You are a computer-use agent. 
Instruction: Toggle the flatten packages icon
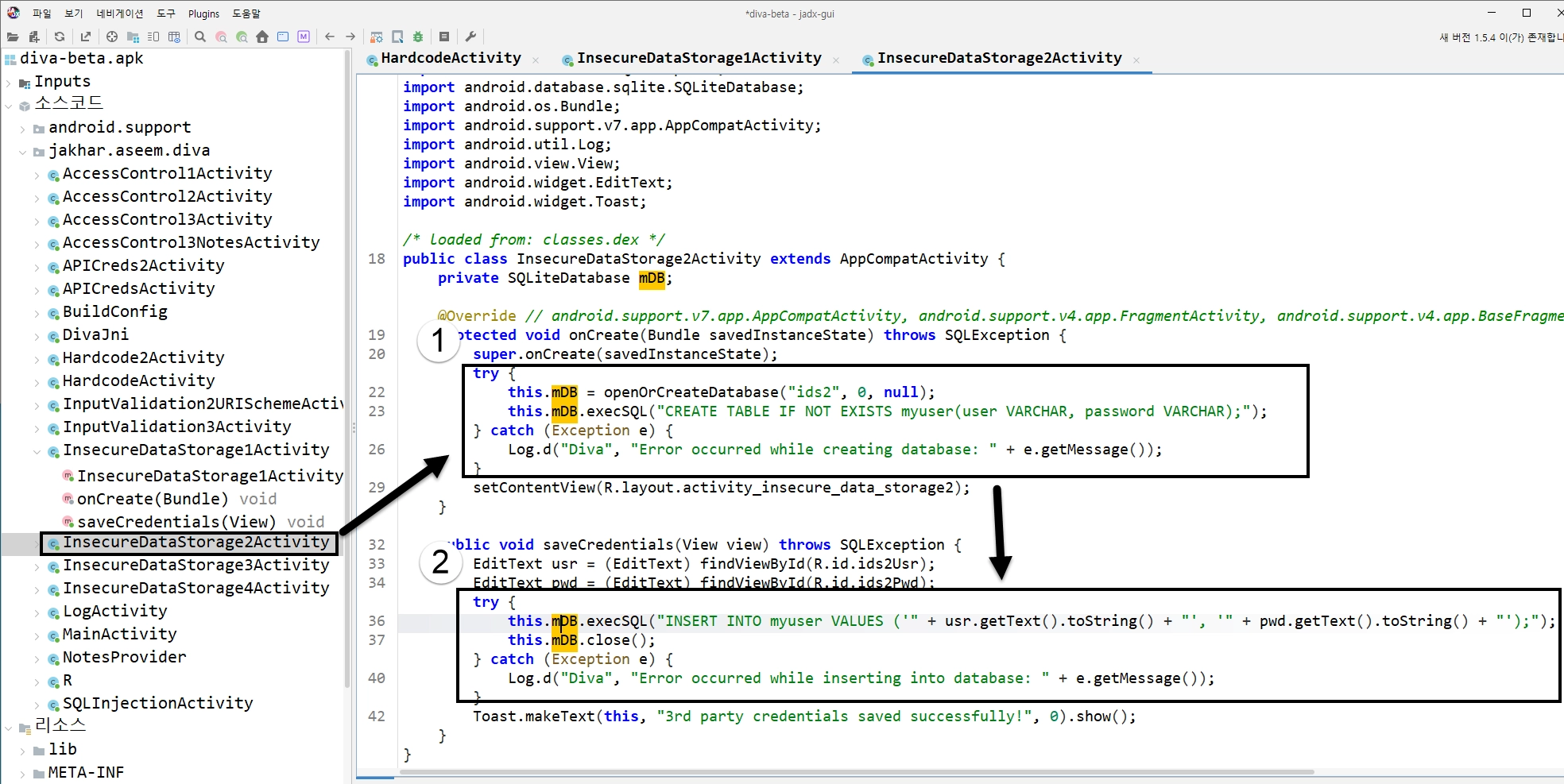pos(133,37)
